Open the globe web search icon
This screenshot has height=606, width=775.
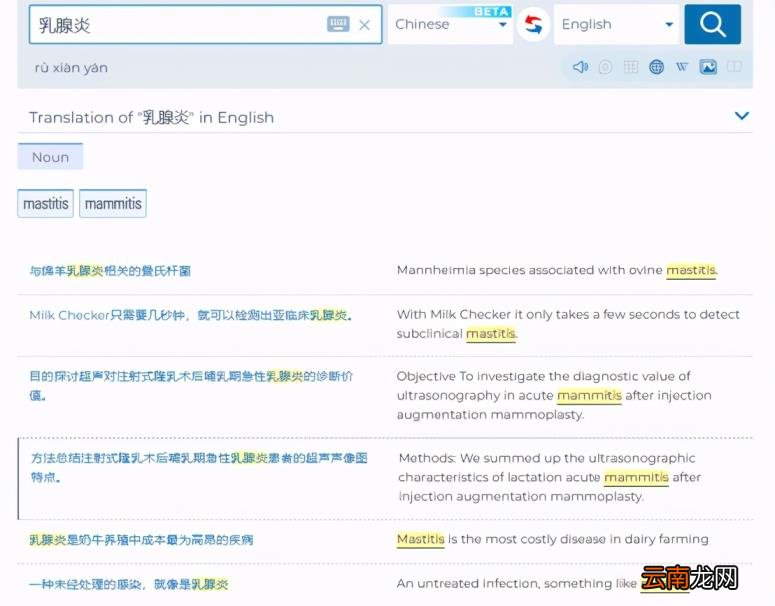tap(656, 67)
